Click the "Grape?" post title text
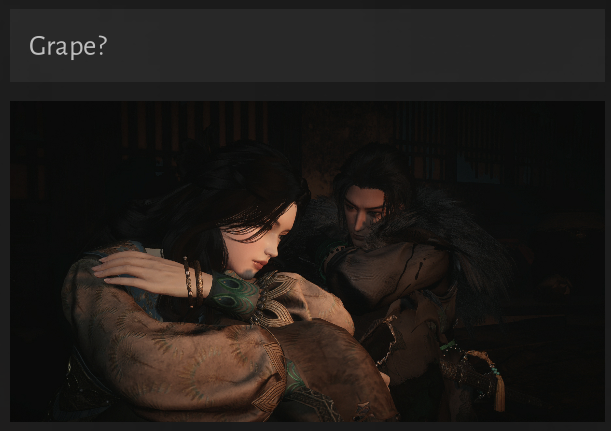Viewport: 611px width, 431px height. pyautogui.click(x=68, y=46)
